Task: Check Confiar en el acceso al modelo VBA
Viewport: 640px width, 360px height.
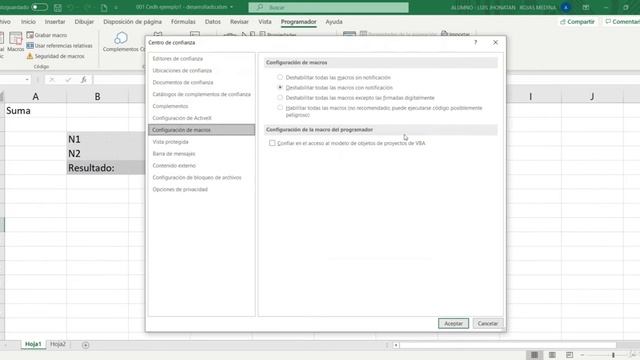Action: pos(272,143)
